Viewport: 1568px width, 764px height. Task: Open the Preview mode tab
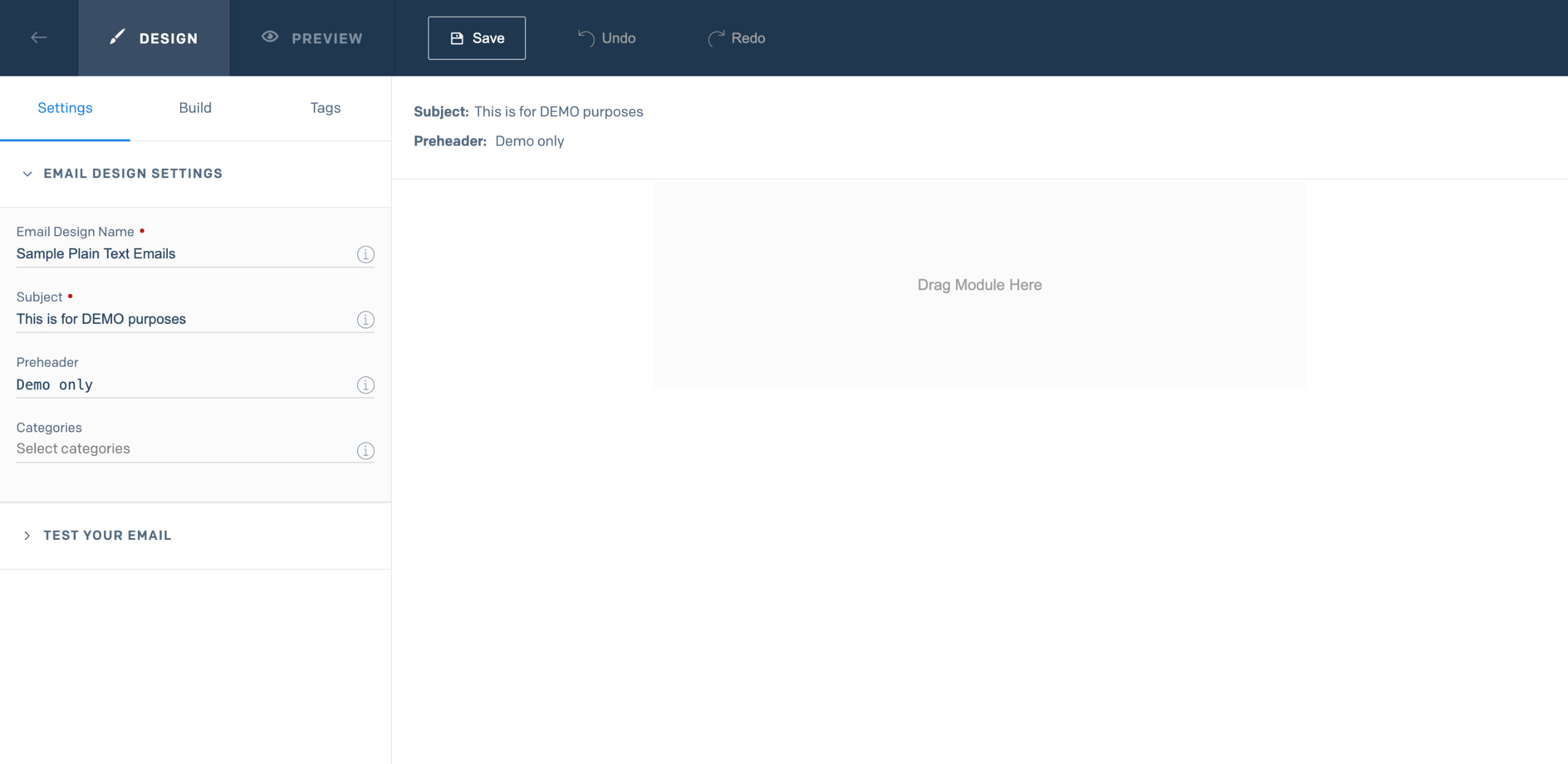(312, 38)
